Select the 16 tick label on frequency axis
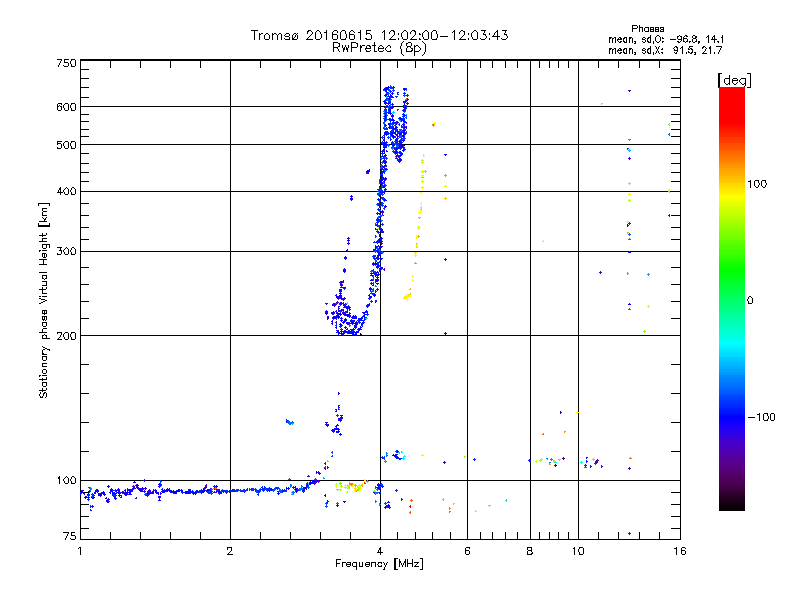 (x=680, y=551)
